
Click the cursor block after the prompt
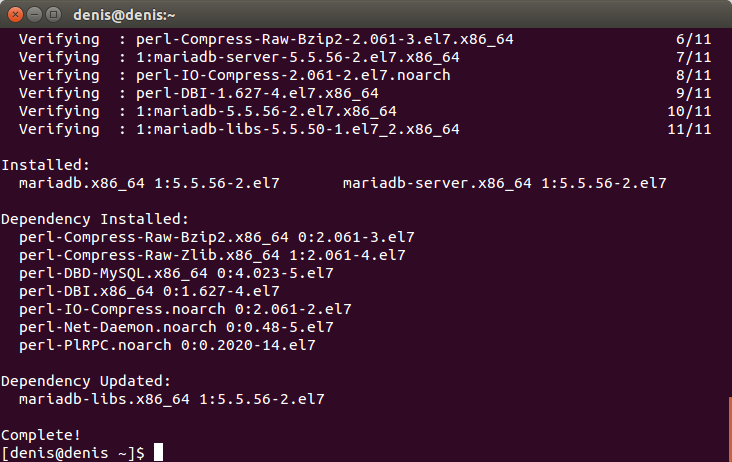click(159, 452)
